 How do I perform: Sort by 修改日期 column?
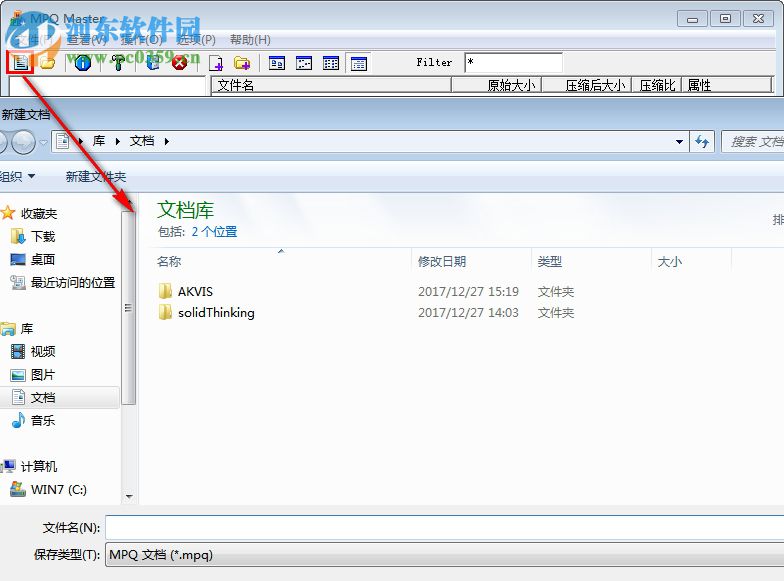tap(442, 262)
